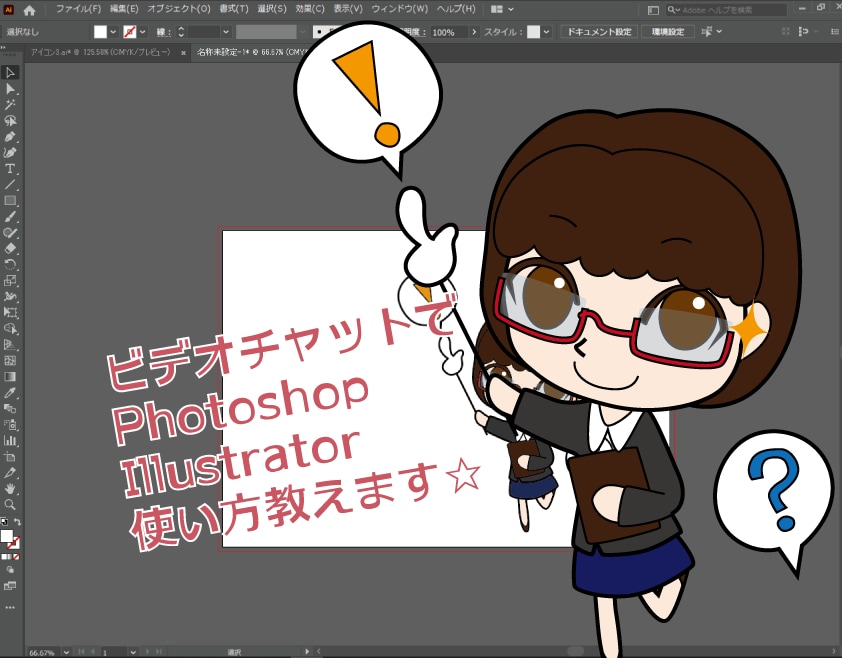The height and width of the screenshot is (658, 842).
Task: Select the Pen tool
Action: [10, 137]
